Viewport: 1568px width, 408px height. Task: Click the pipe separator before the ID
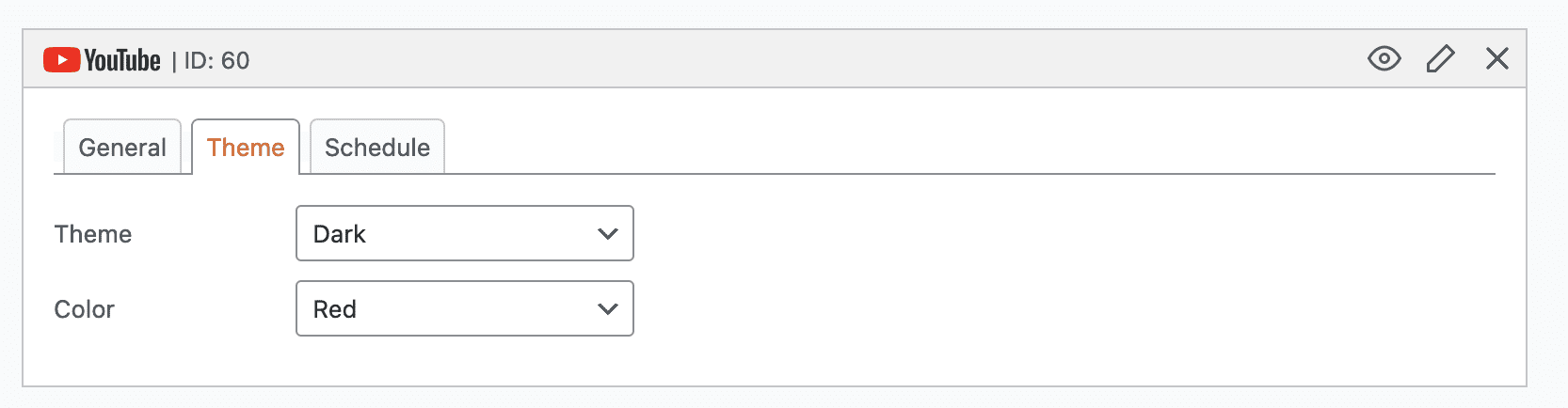173,62
